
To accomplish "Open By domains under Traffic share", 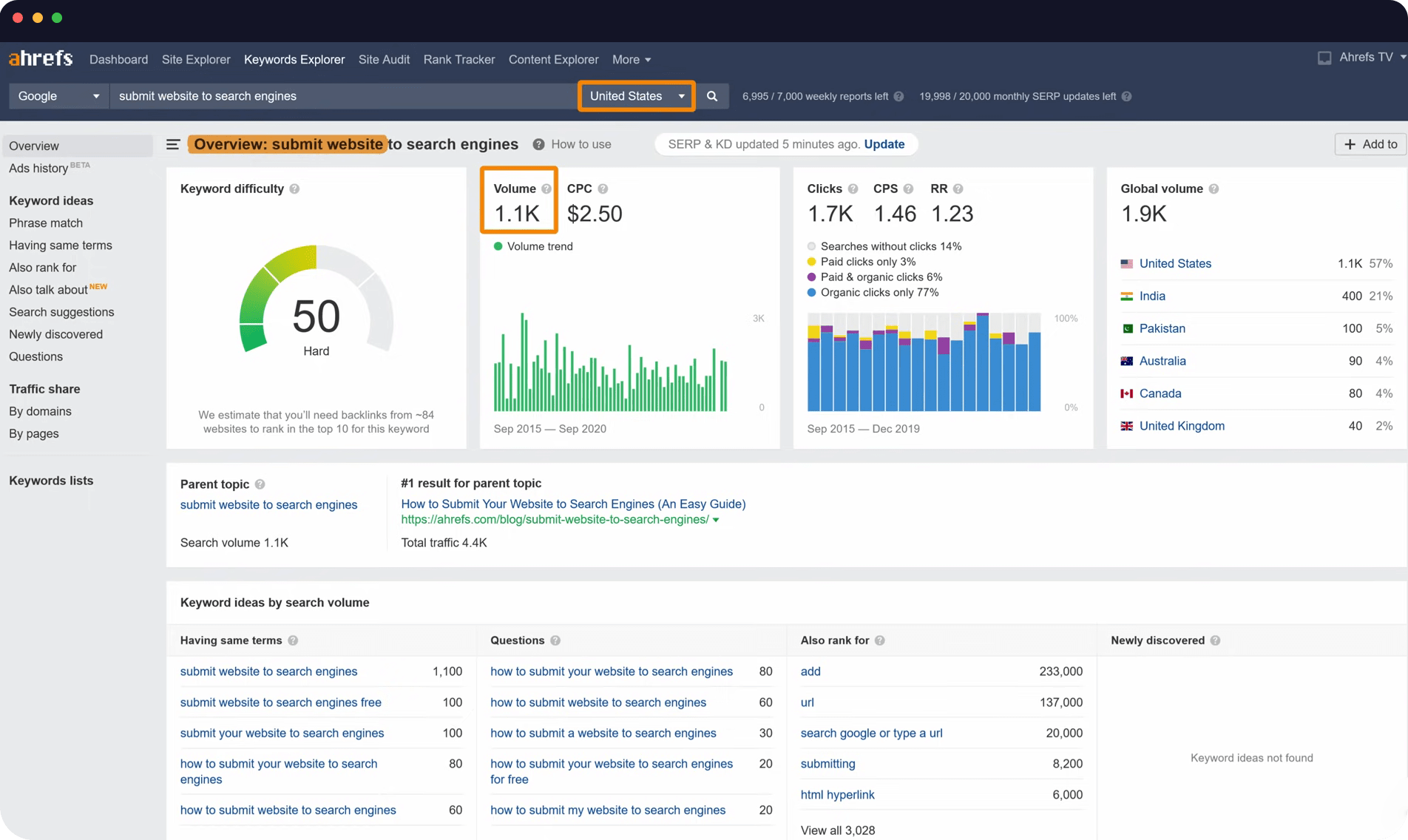I will click(40, 411).
